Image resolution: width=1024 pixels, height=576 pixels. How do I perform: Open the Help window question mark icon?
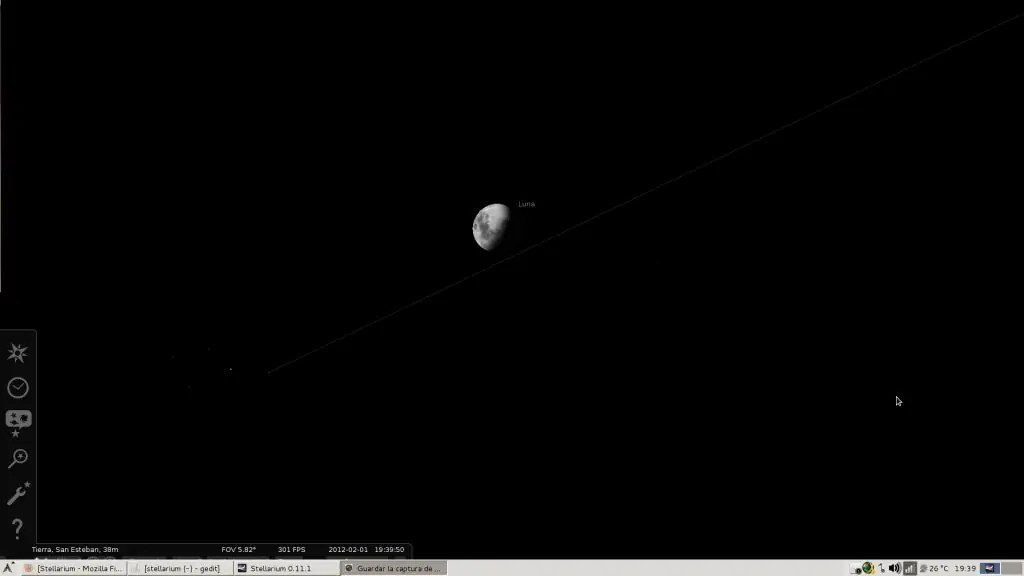coord(18,528)
